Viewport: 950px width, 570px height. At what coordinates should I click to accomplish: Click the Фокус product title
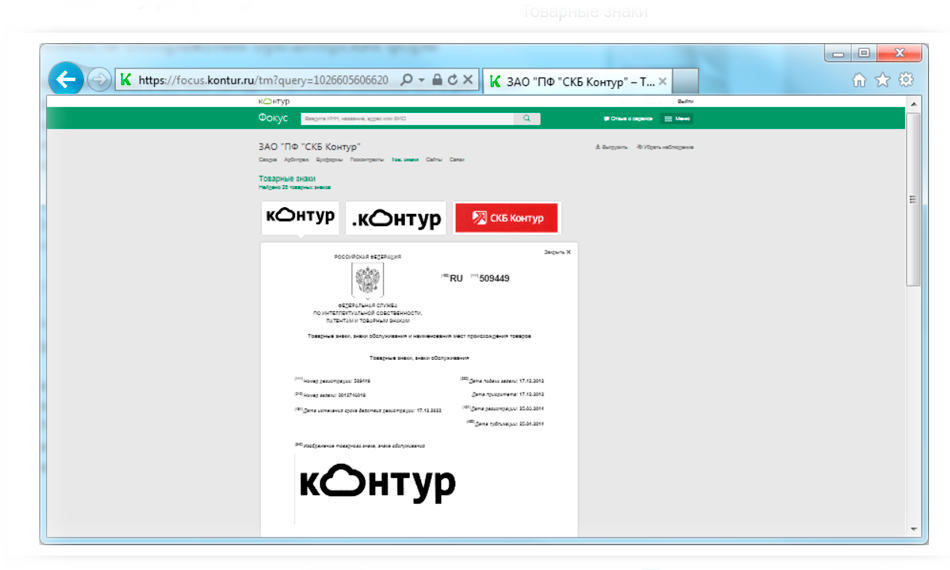[x=273, y=118]
